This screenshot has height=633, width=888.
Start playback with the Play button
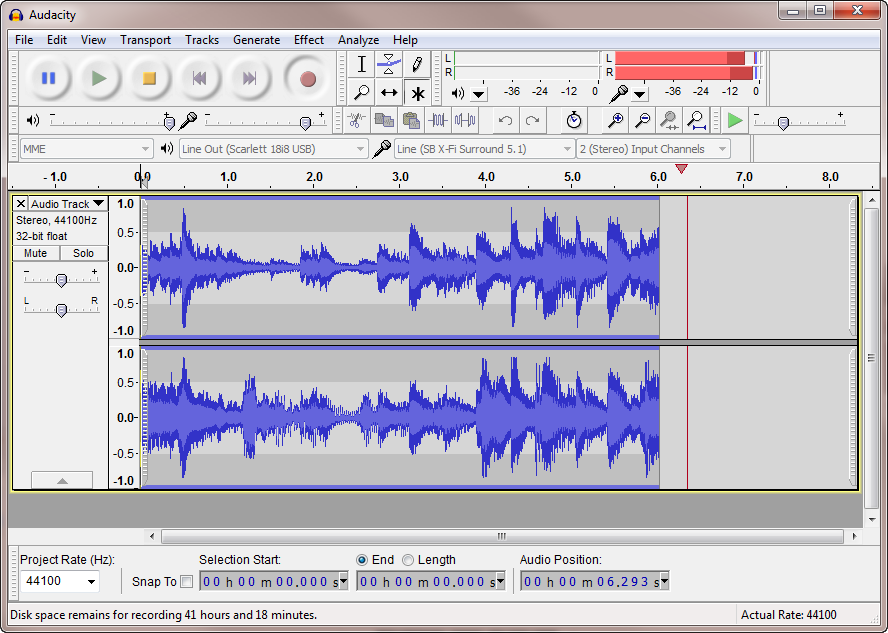[99, 78]
